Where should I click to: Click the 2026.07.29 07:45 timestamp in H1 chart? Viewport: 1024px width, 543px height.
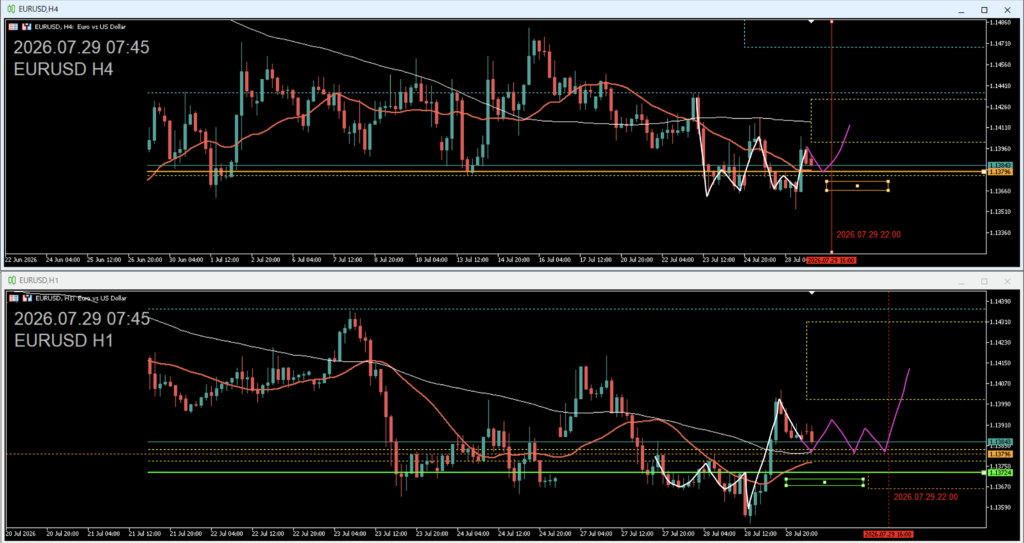(82, 319)
